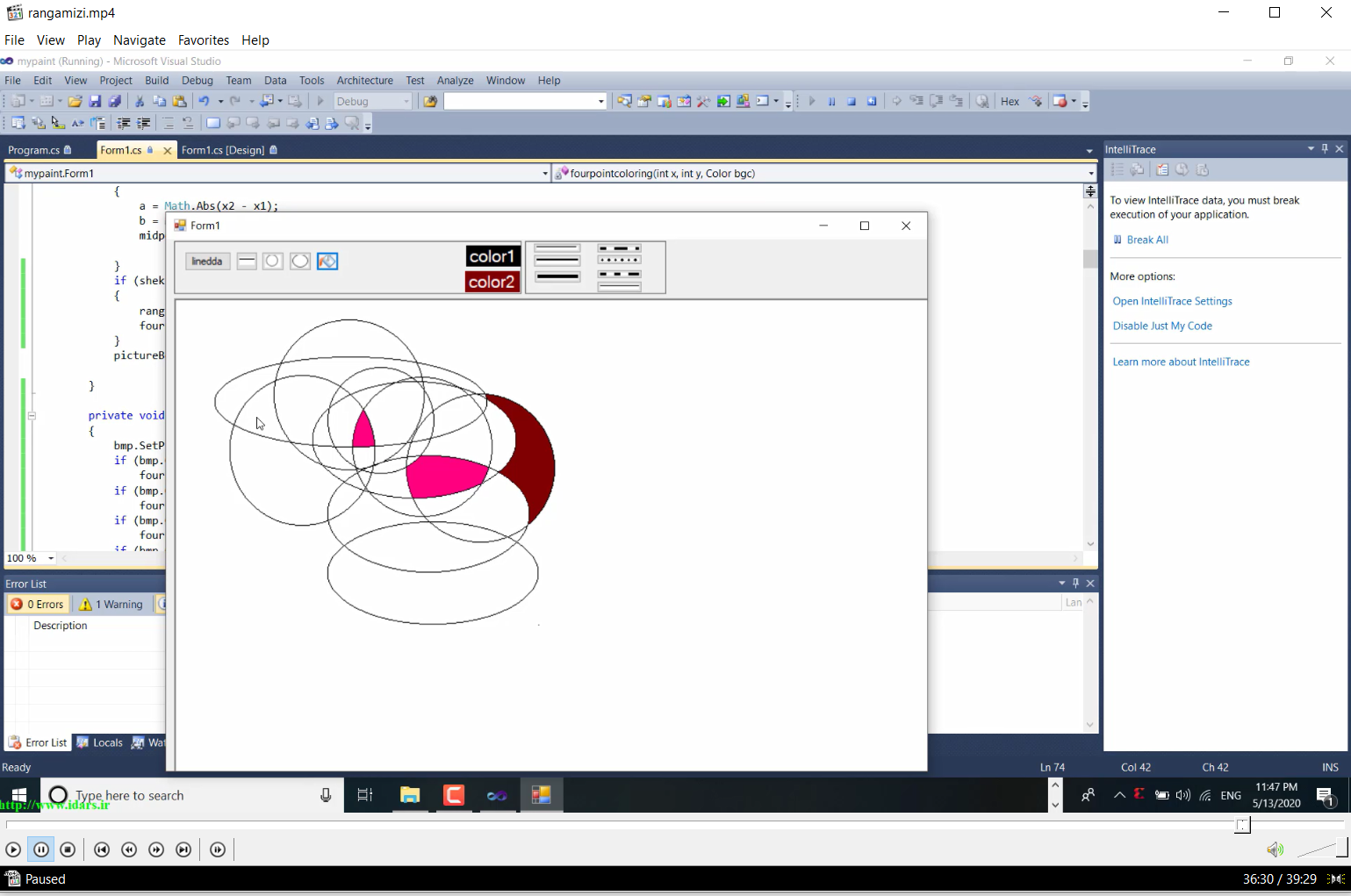Toggle the 1 Warning filter button

[111, 605]
